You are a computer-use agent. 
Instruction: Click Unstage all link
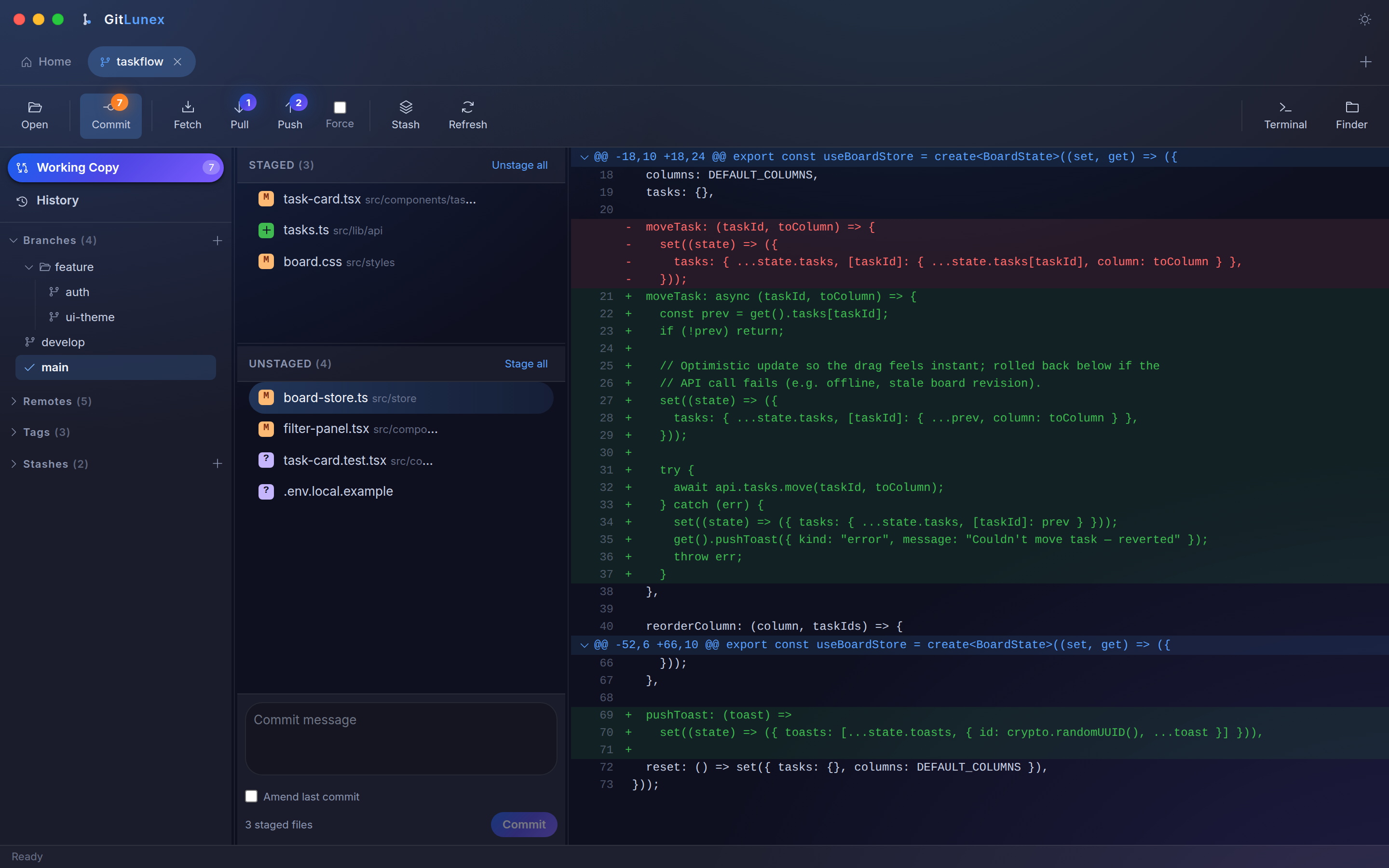(x=519, y=165)
